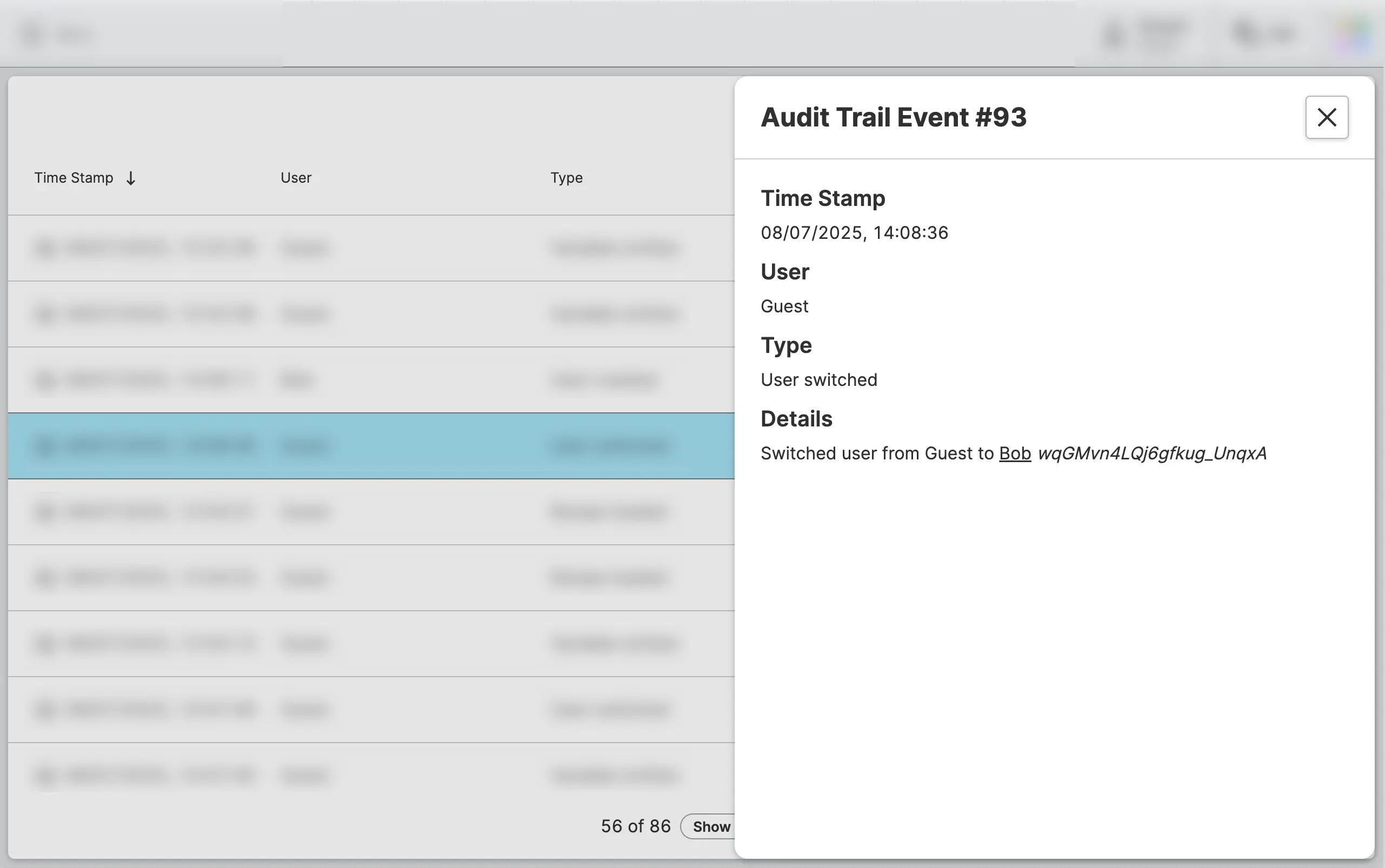Click the italic event ID wqGMvn4LQj6gfkug_UnqxA
This screenshot has width=1385, height=868.
click(1151, 453)
